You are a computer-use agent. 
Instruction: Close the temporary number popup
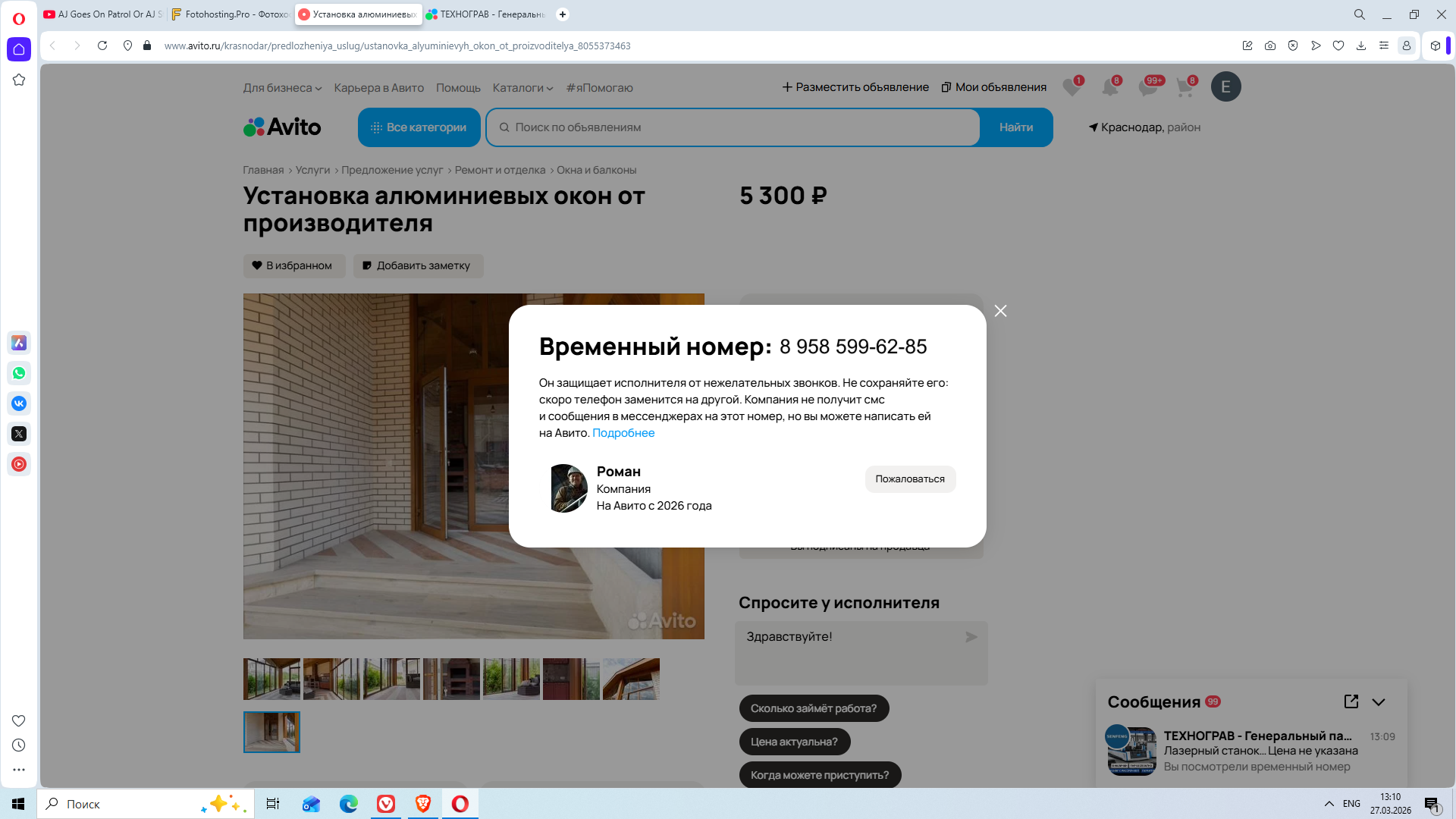click(1000, 311)
